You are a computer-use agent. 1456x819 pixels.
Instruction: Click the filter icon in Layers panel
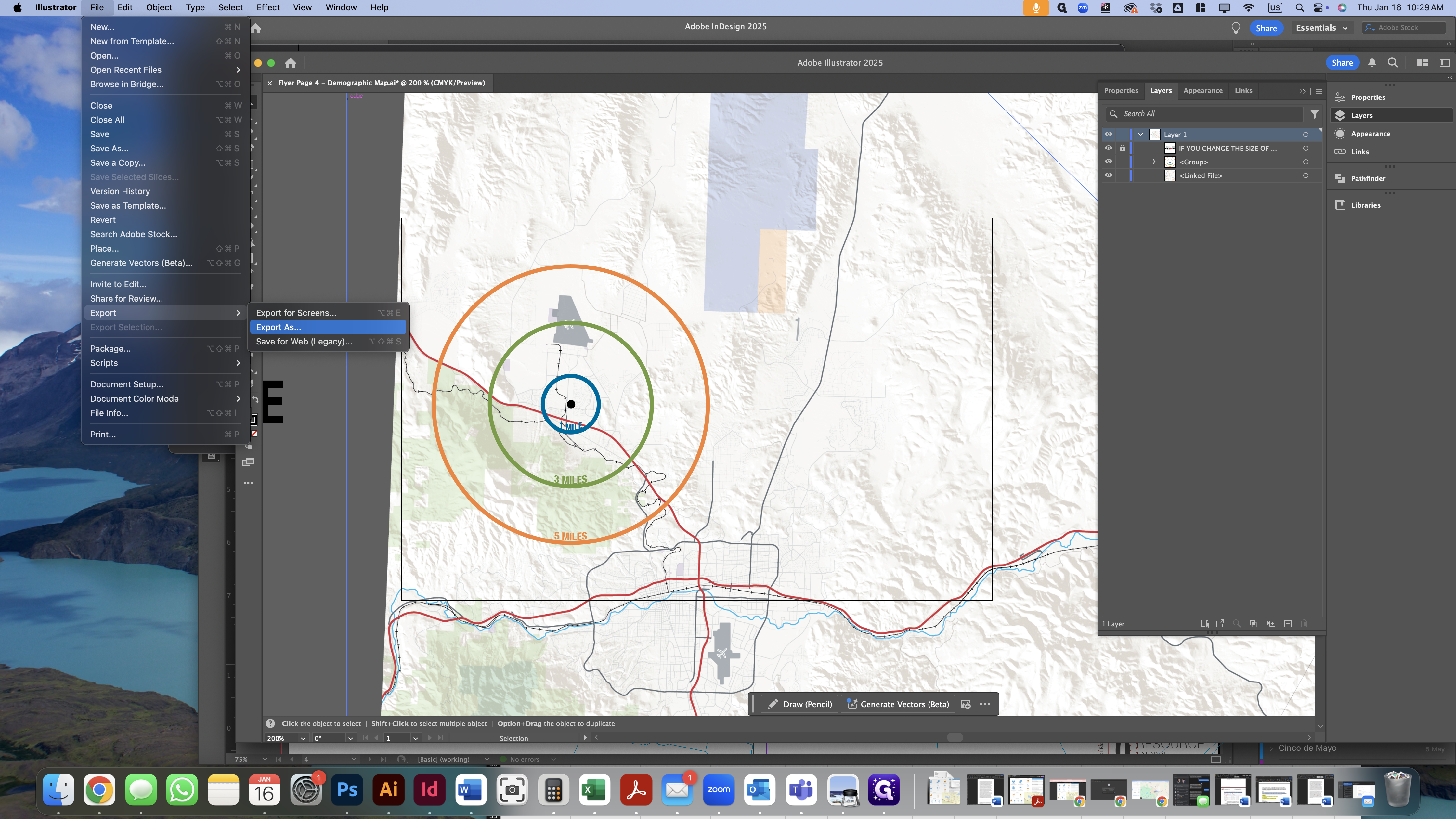(1315, 114)
